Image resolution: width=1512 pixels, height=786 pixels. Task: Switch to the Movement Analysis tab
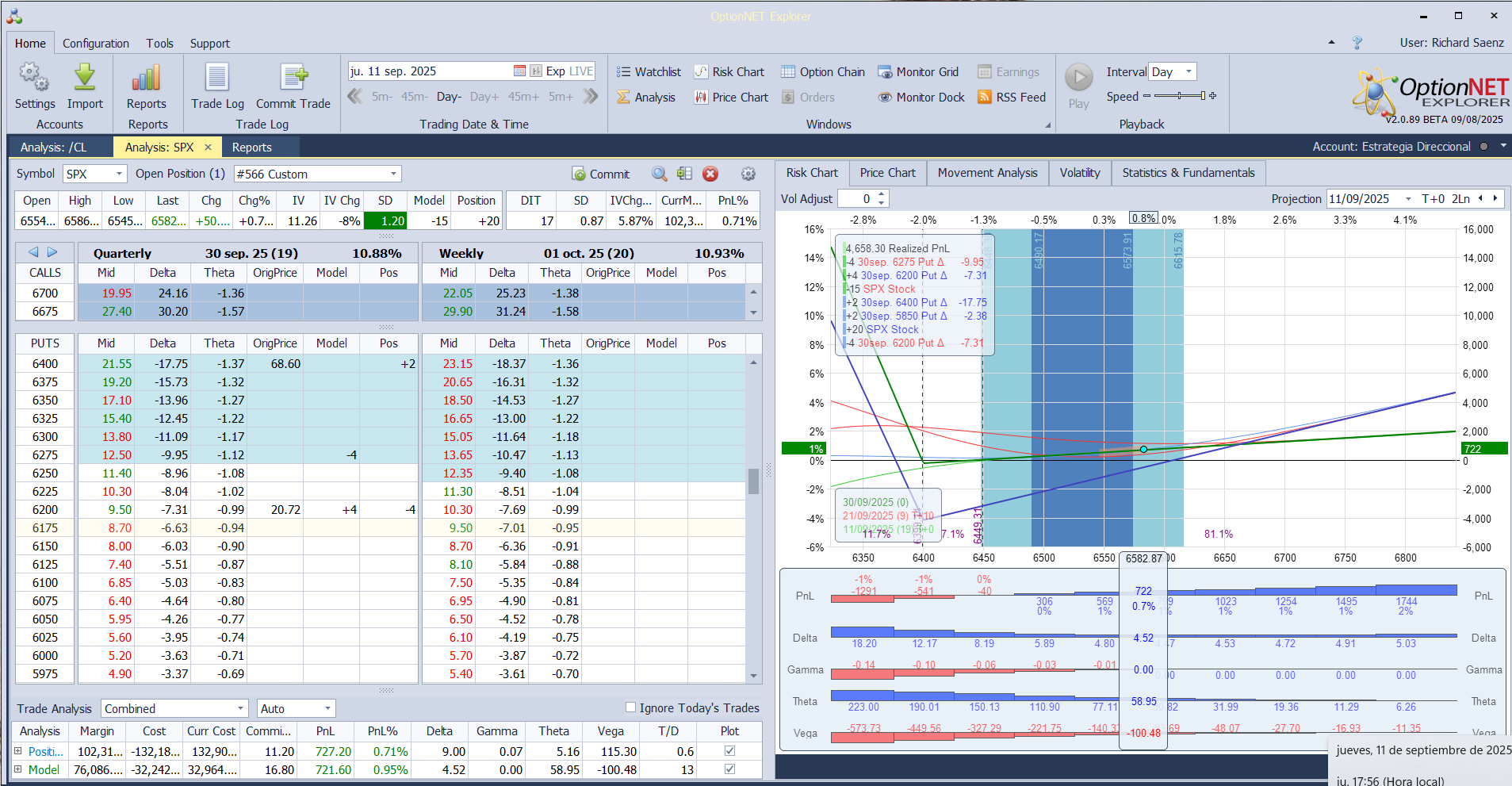(x=987, y=173)
